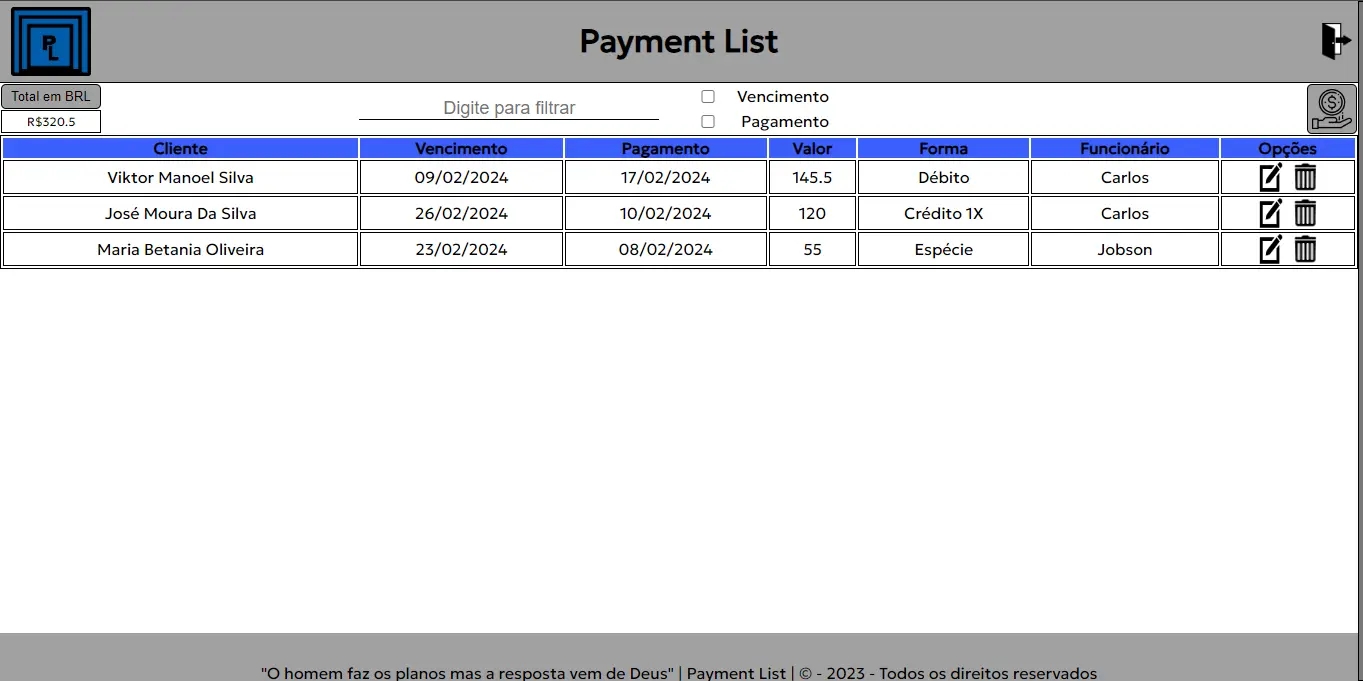Click Carlos in Viktor Manoel Silva's row
This screenshot has height=681, width=1363.
[x=1125, y=178]
